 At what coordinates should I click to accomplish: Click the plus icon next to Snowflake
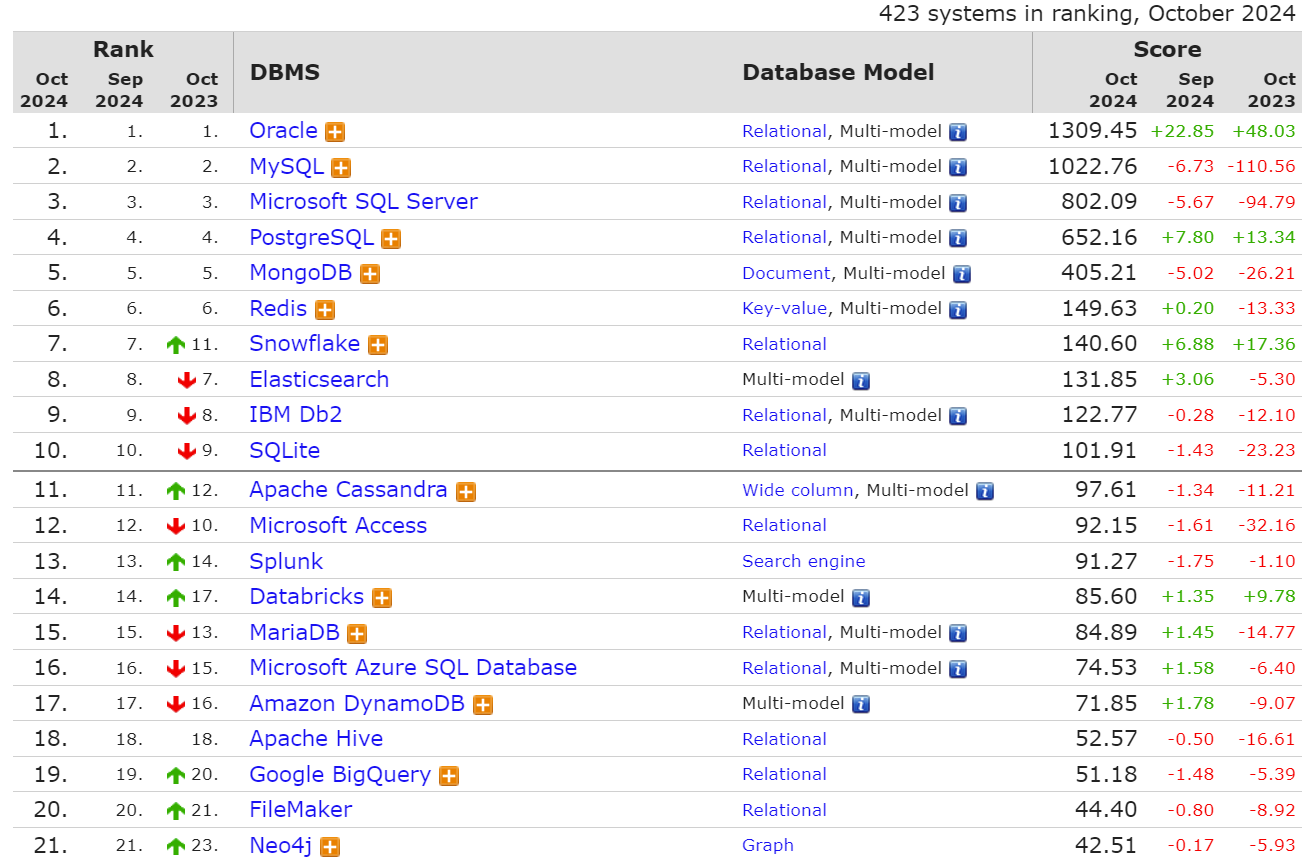pos(377,345)
